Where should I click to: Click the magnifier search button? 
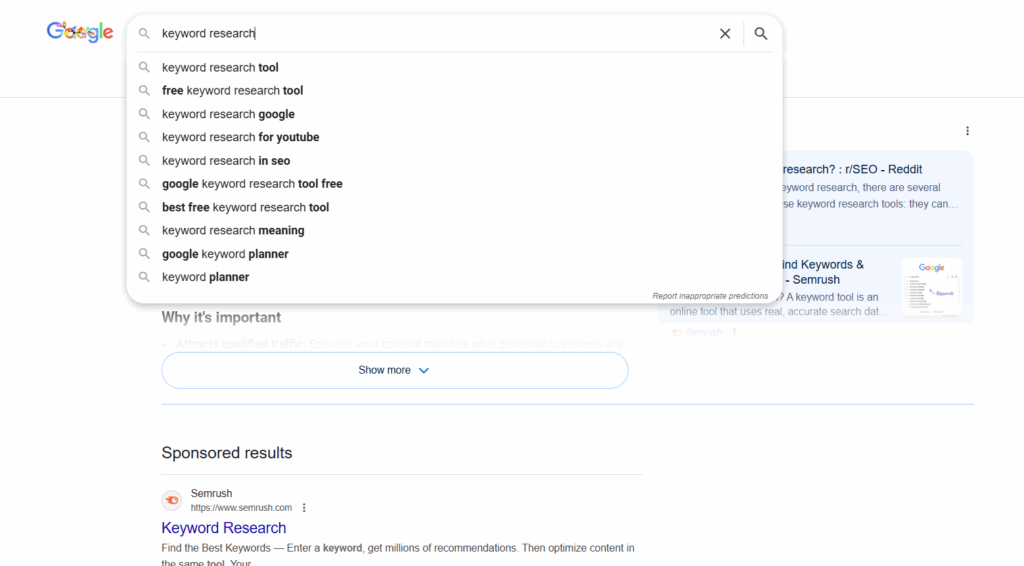[761, 34]
